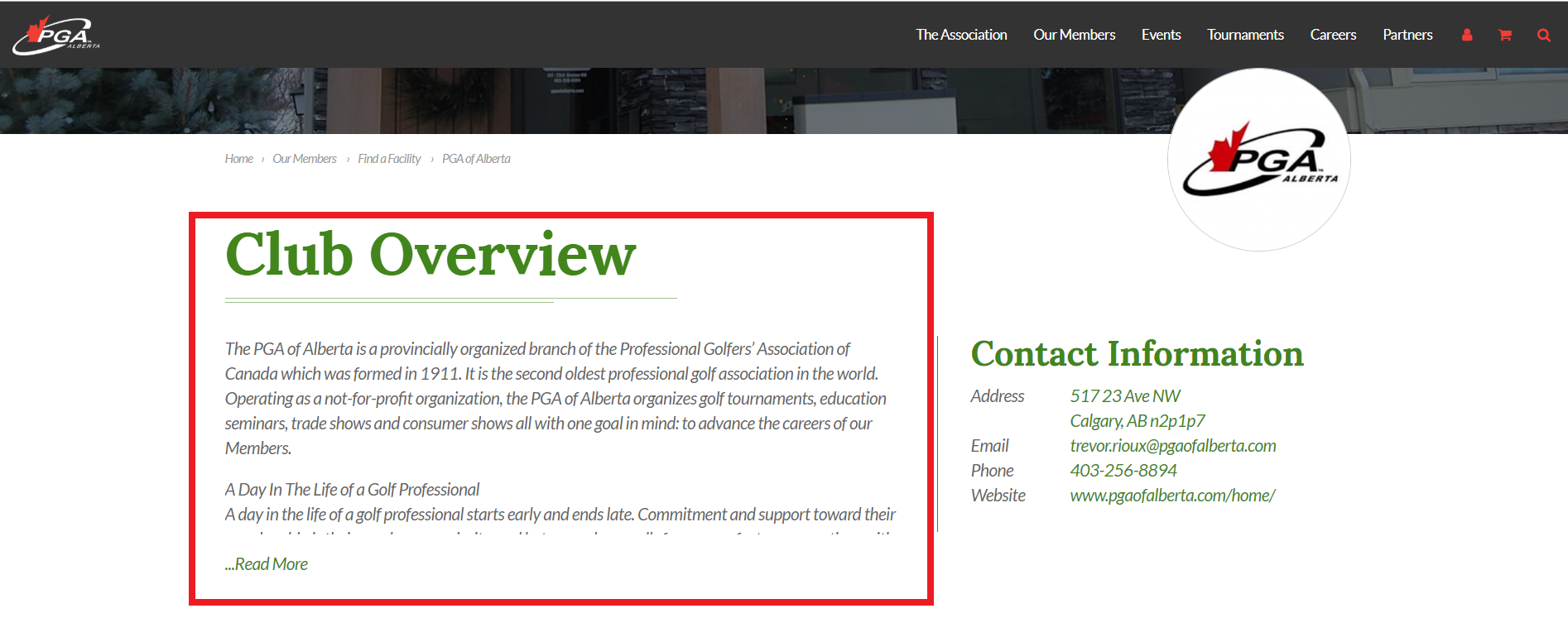
Task: Go to Home breadcrumb link
Action: click(238, 159)
